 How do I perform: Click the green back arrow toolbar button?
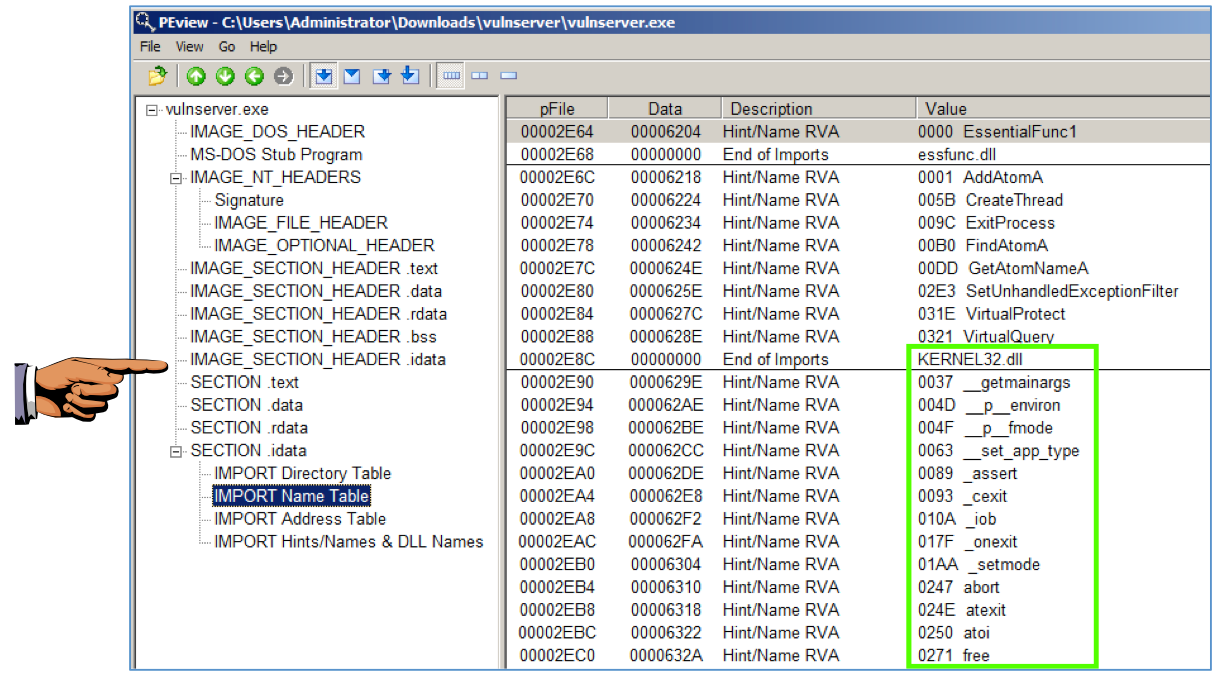click(255, 76)
